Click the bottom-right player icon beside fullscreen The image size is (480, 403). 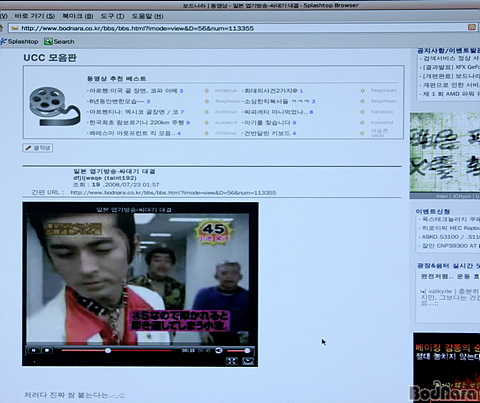pyautogui.click(x=248, y=361)
